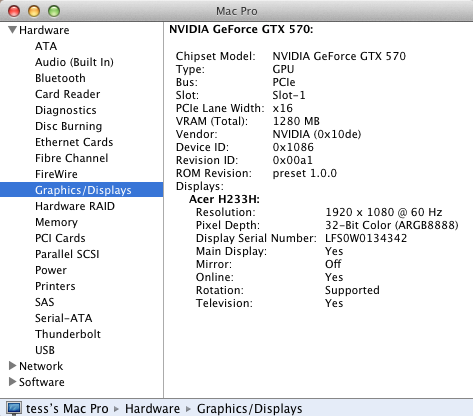Click the PCIe Lane Width value x16
Screen dimensions: 473x416
click(x=282, y=108)
